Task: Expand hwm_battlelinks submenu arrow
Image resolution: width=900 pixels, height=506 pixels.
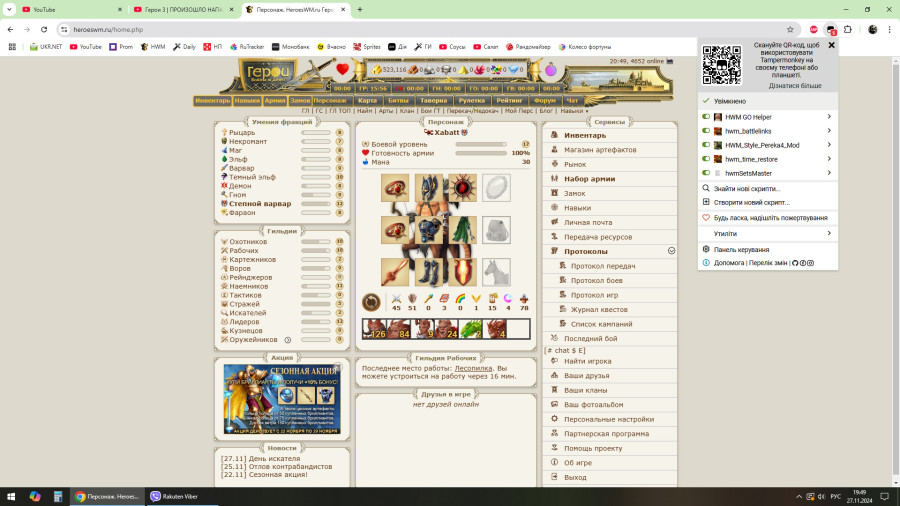Action: (829, 131)
